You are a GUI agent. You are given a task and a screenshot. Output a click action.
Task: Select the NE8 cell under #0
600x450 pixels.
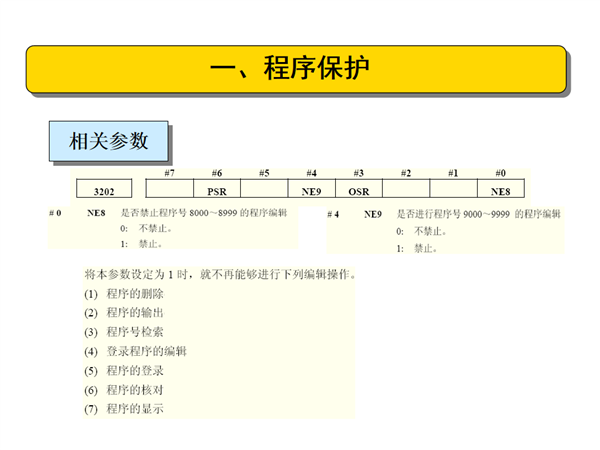pos(500,189)
